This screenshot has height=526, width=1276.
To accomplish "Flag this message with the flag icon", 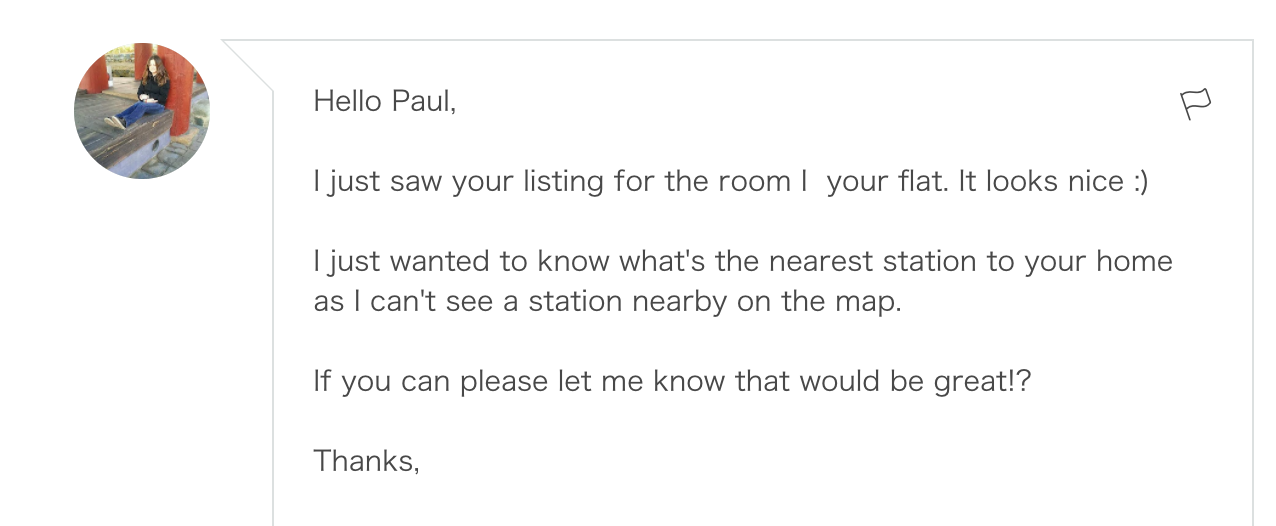I will (x=1196, y=104).
